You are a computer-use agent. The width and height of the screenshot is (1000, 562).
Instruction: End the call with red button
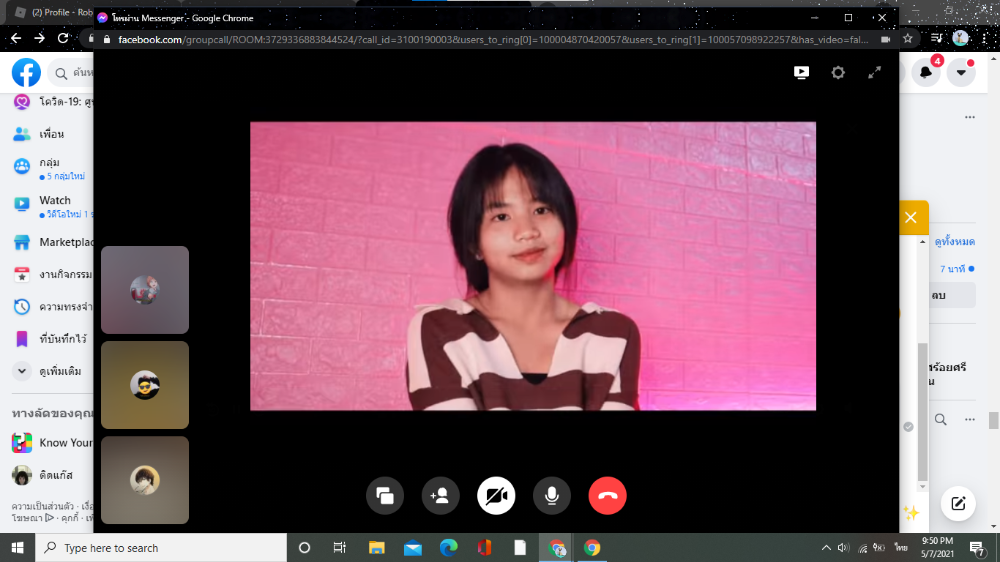[x=607, y=495]
